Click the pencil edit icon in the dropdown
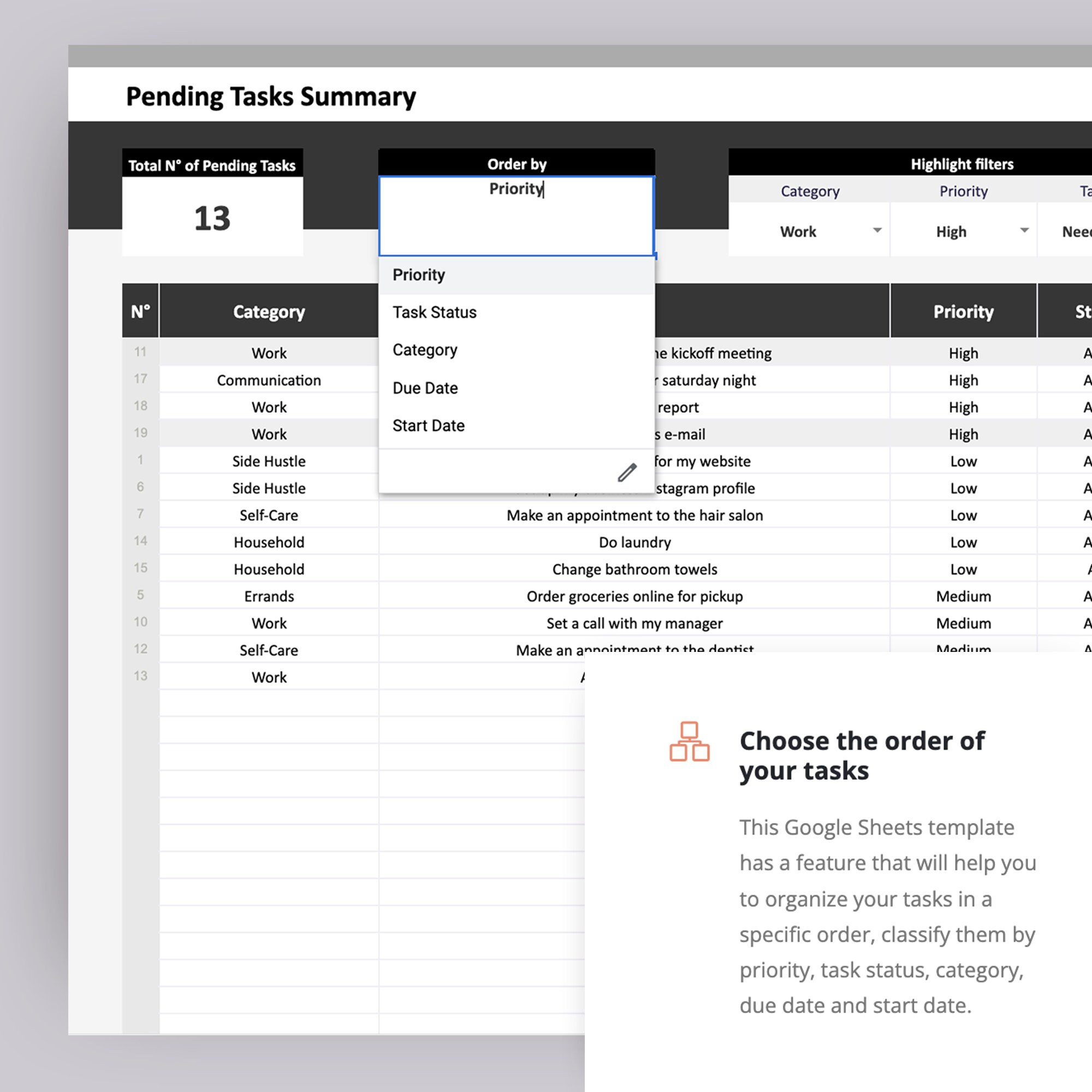 (x=626, y=472)
